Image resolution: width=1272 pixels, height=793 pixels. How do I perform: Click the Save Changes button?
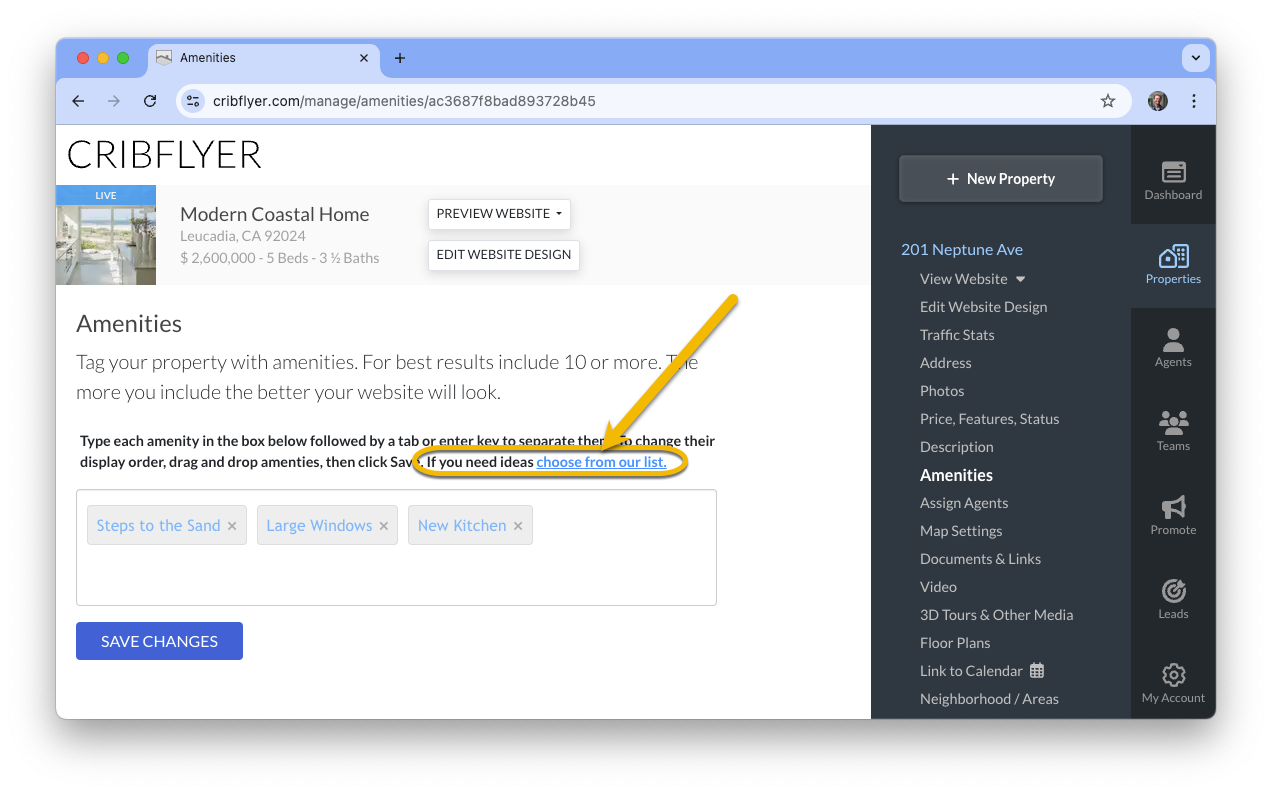coord(159,641)
